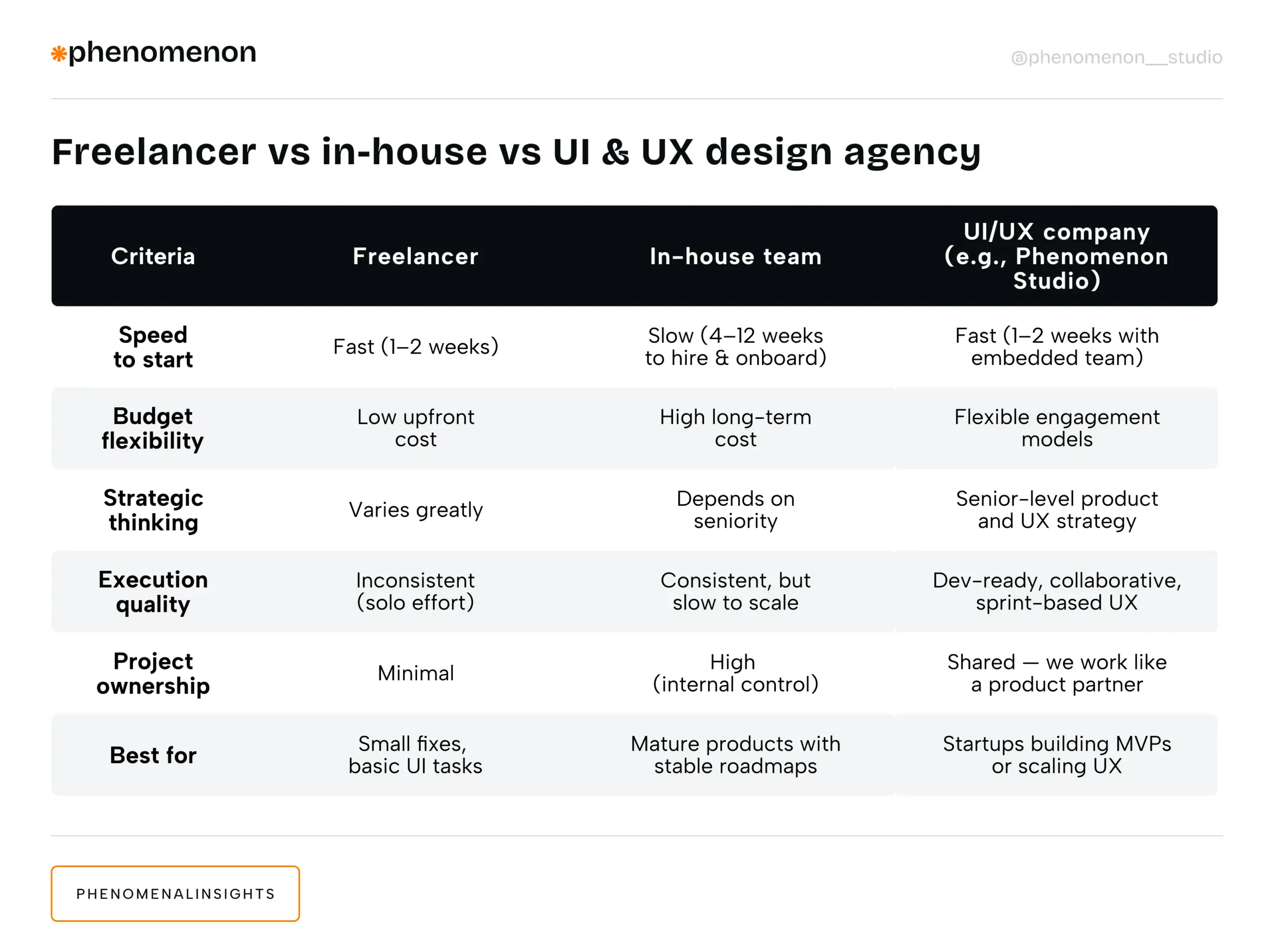This screenshot has height=952, width=1270.
Task: Click the 'Consistent, but slow to scale' cell
Action: click(735, 591)
